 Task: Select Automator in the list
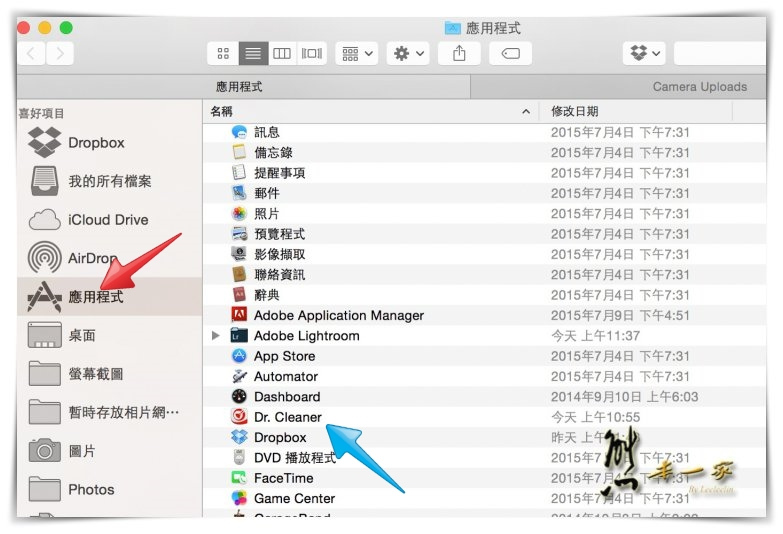(484, 376)
